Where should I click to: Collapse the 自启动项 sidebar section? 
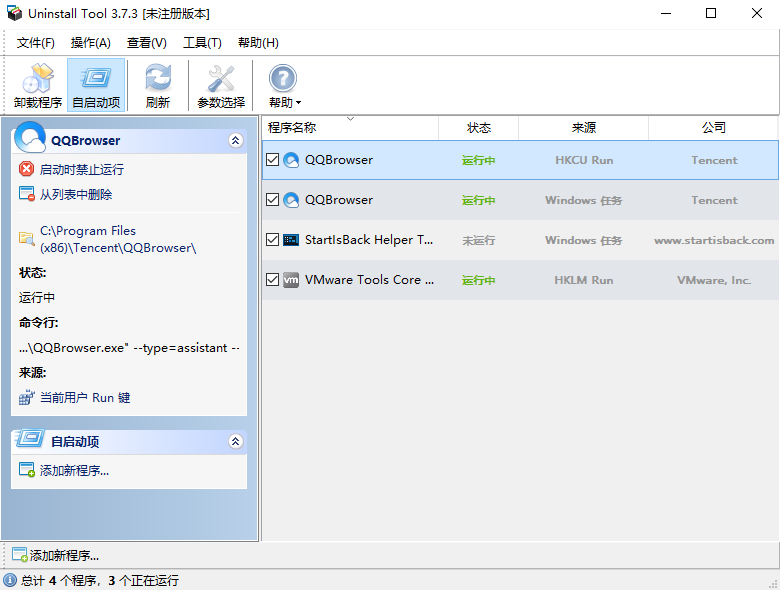click(x=236, y=441)
